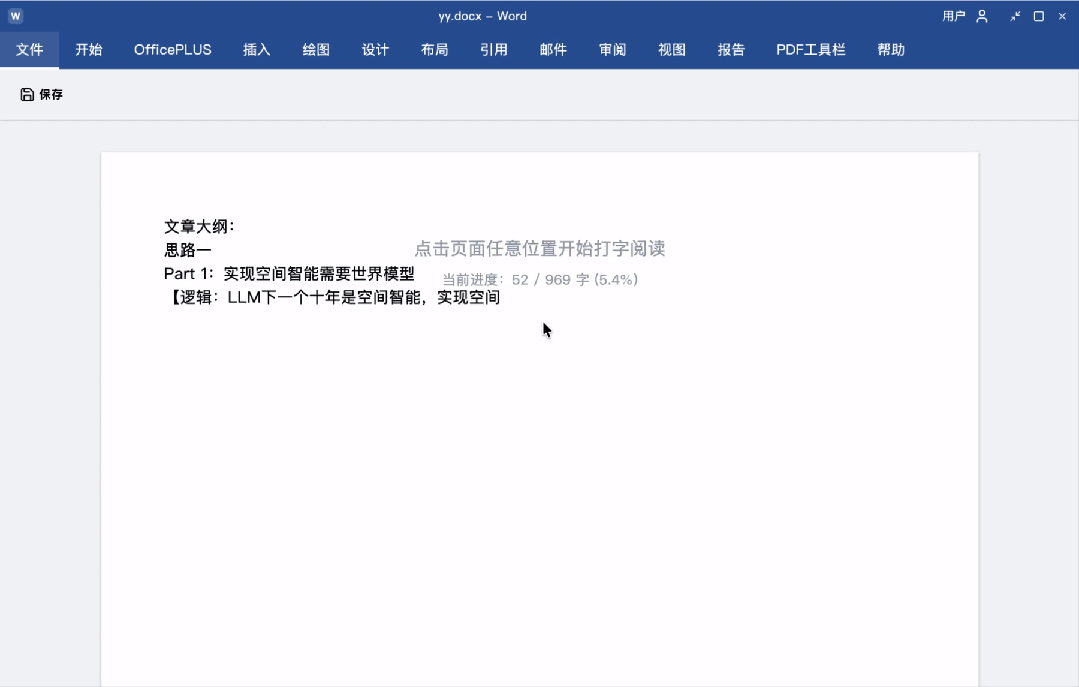Click the 保存 save button

(x=42, y=94)
